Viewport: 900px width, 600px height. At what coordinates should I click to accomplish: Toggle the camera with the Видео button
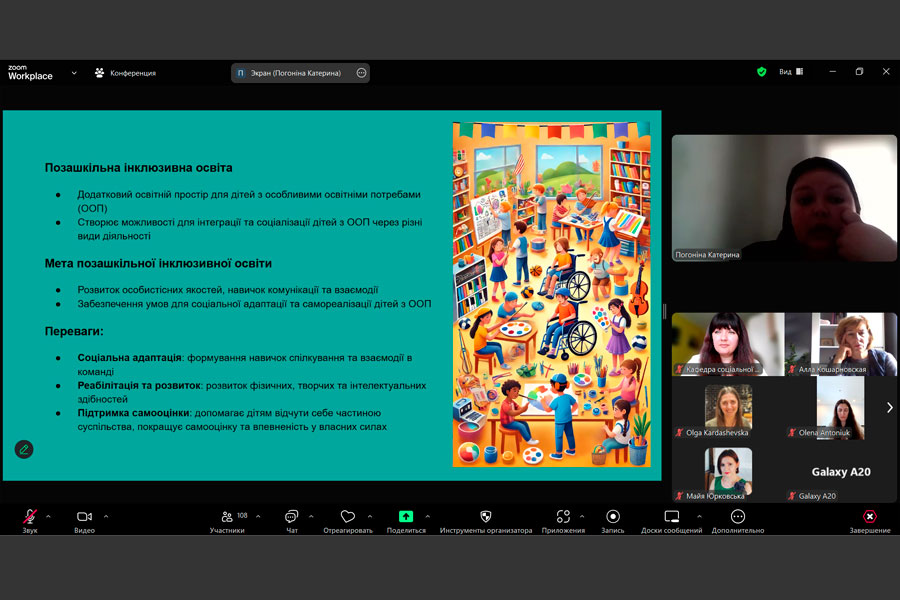coord(84,517)
